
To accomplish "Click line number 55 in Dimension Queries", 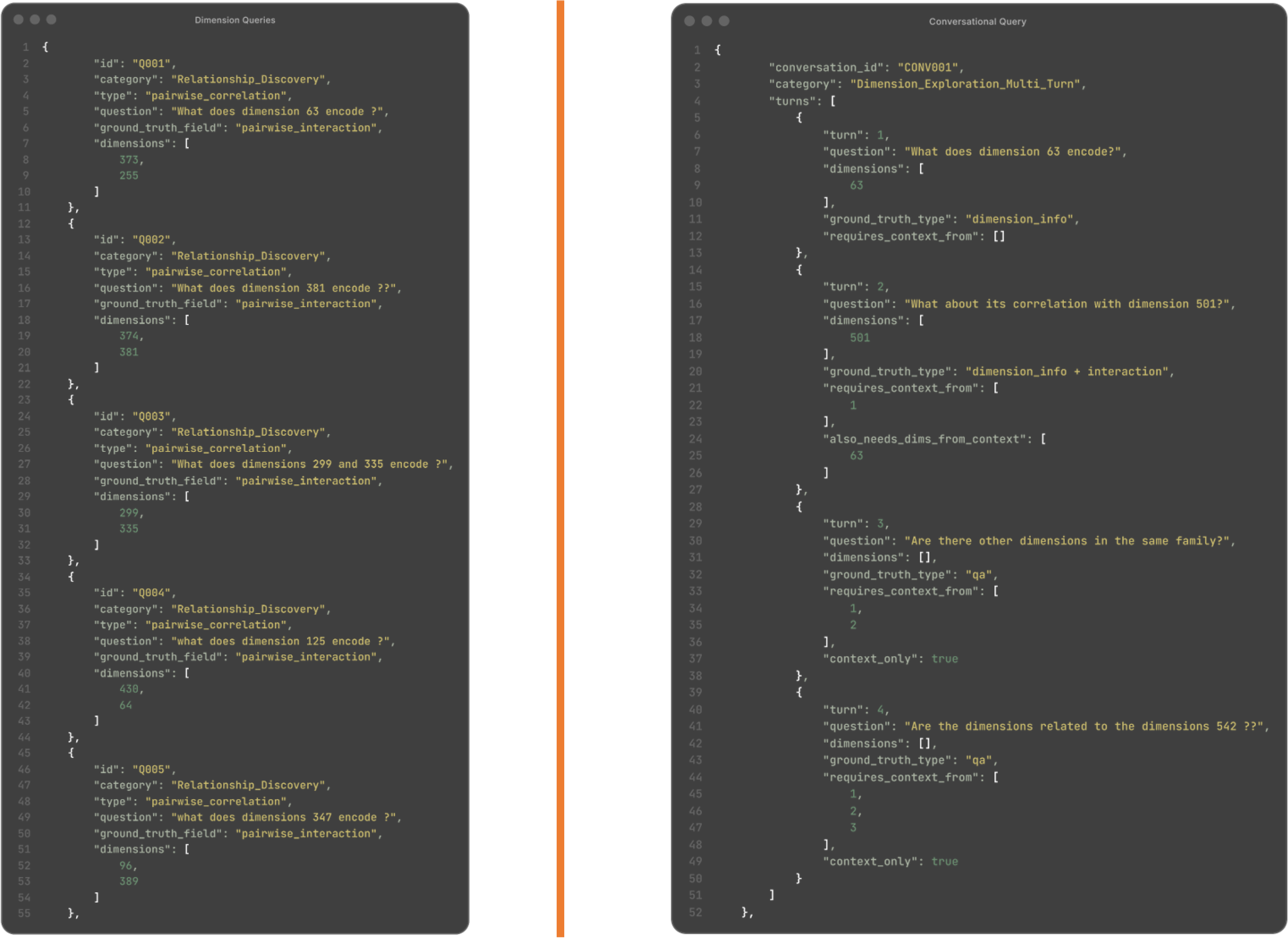I will [x=24, y=913].
